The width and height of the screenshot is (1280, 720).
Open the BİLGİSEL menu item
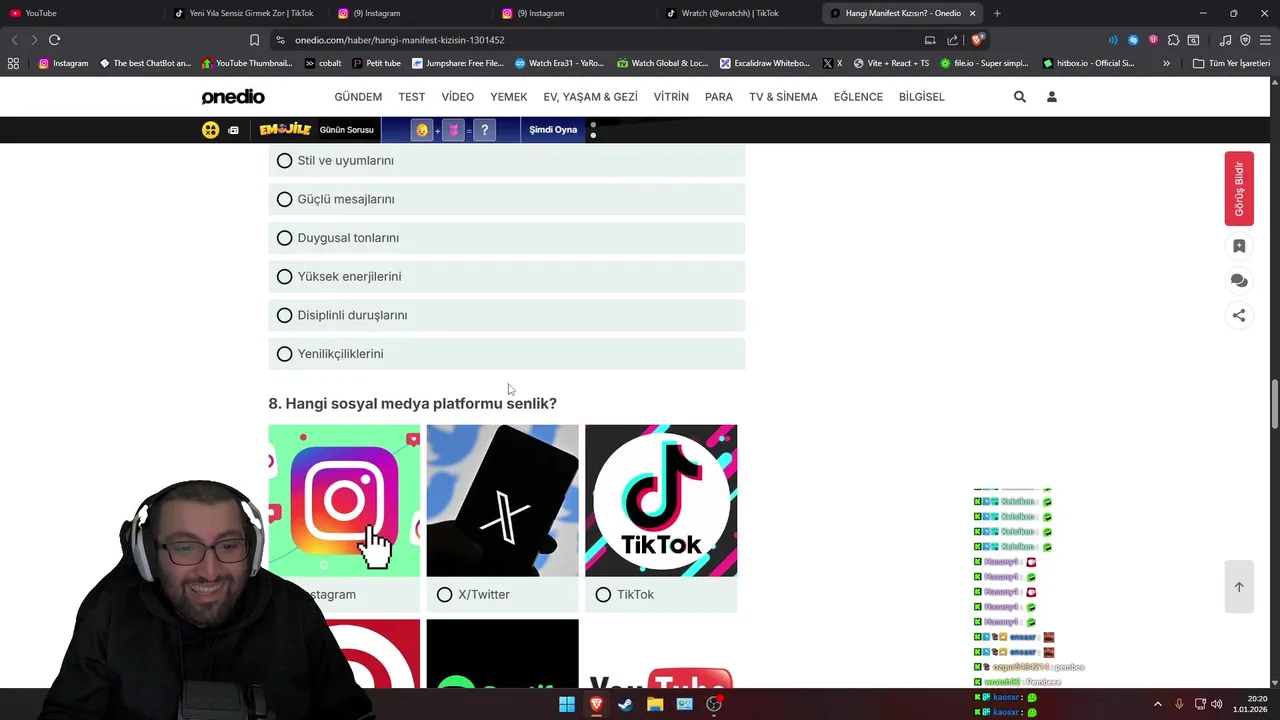pos(922,97)
